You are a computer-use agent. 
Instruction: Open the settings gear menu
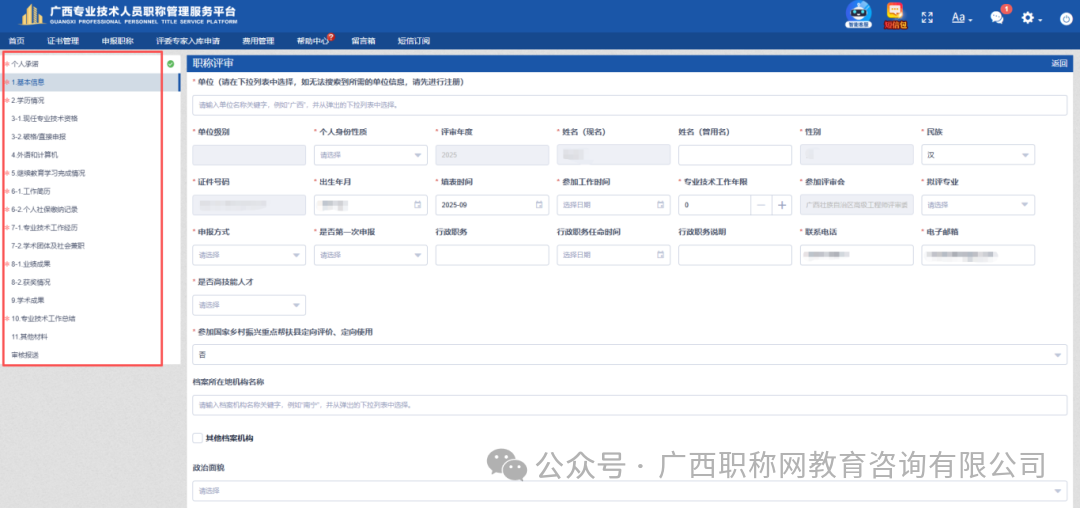pyautogui.click(x=1031, y=18)
